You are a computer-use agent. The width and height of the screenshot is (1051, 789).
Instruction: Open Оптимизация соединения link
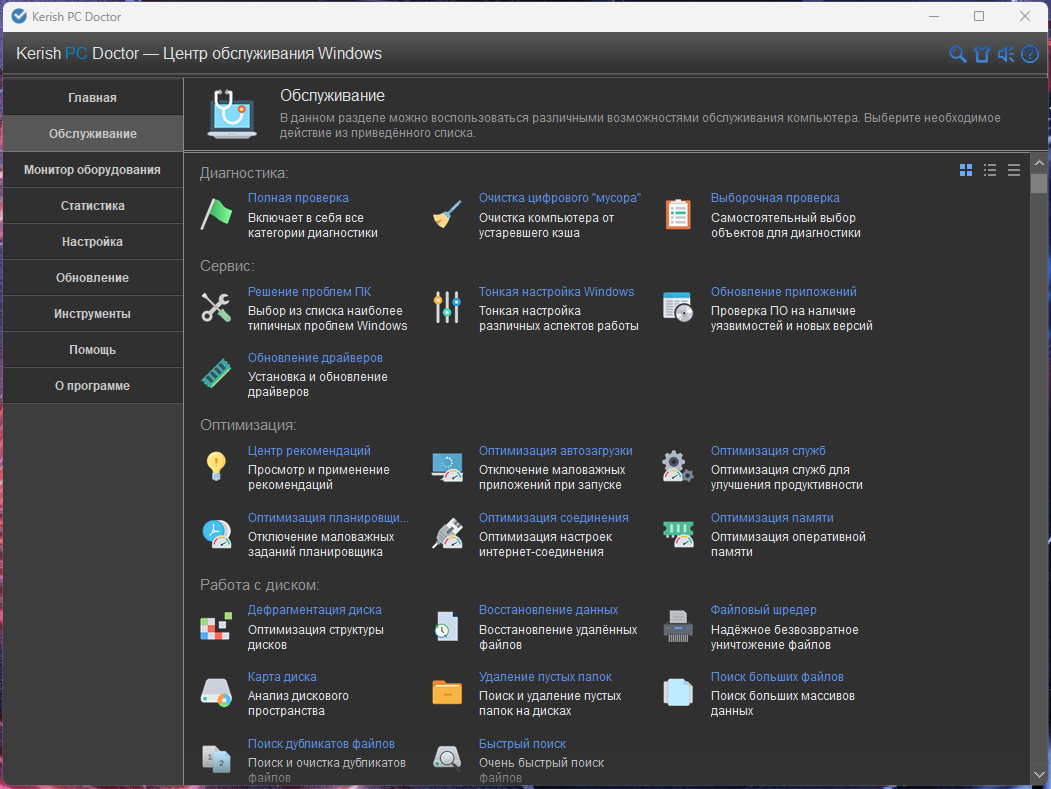(x=554, y=518)
